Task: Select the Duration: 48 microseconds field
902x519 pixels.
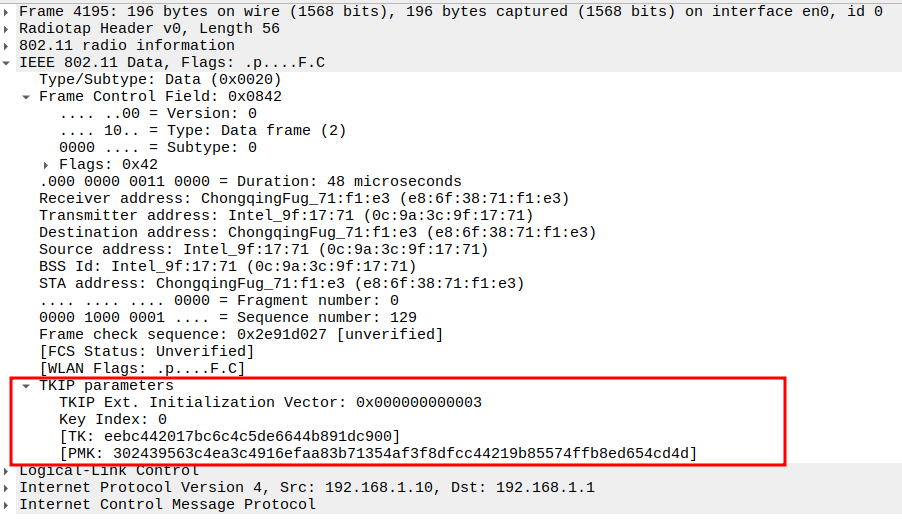Action: (250, 182)
